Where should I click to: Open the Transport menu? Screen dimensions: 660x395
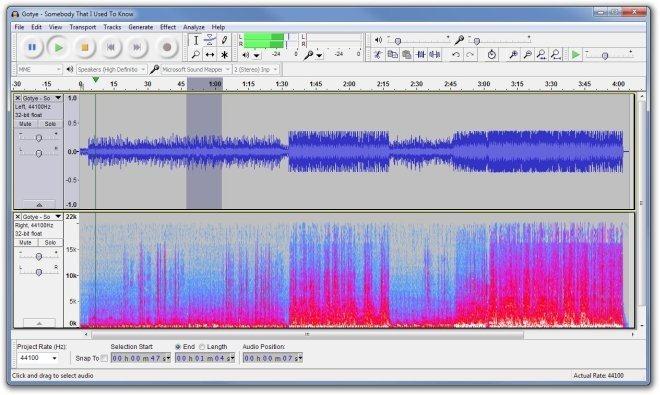[x=83, y=27]
